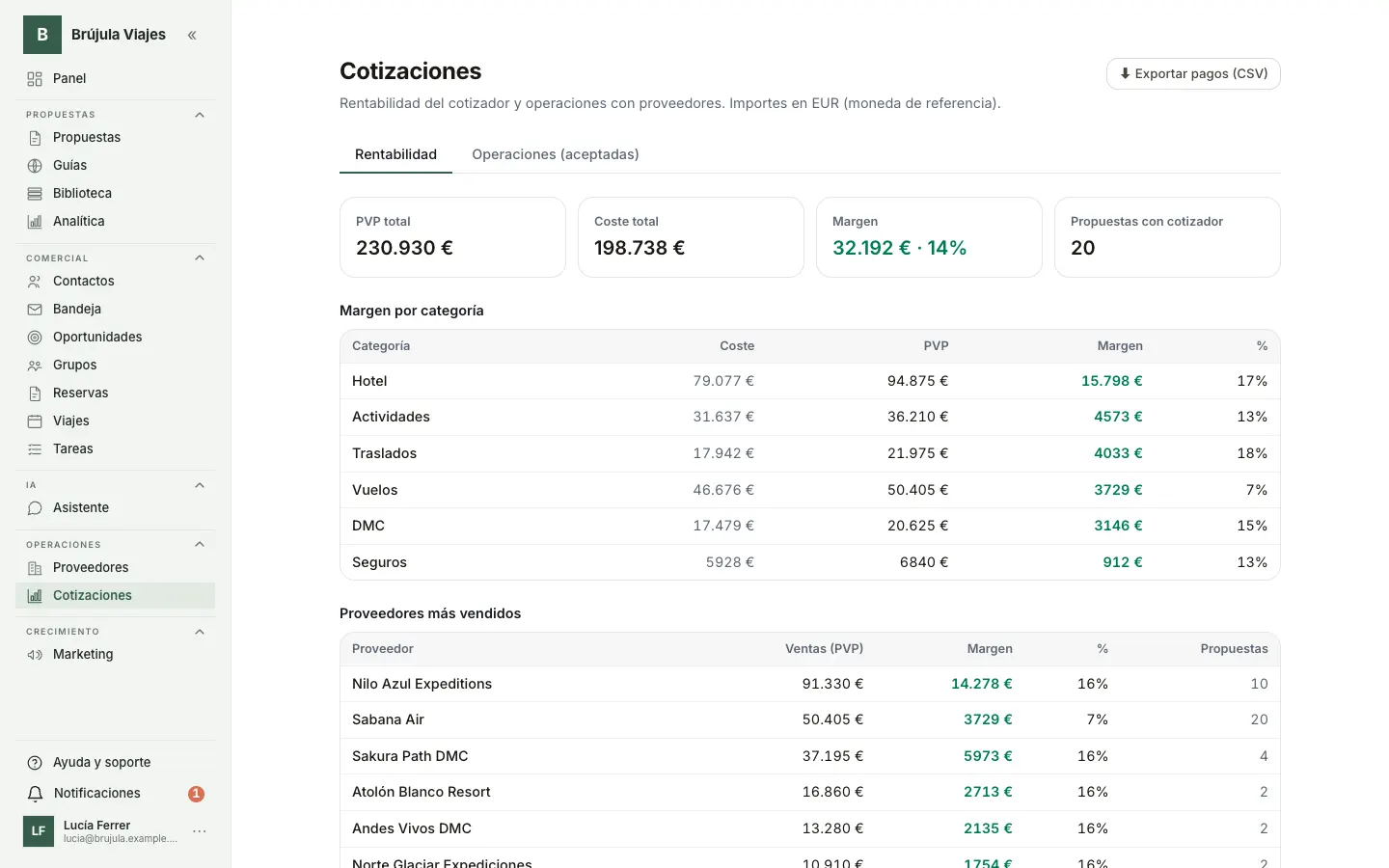The height and width of the screenshot is (868, 1389).
Task: Click the 14.278 € Nilo Azul margin
Action: (x=982, y=684)
